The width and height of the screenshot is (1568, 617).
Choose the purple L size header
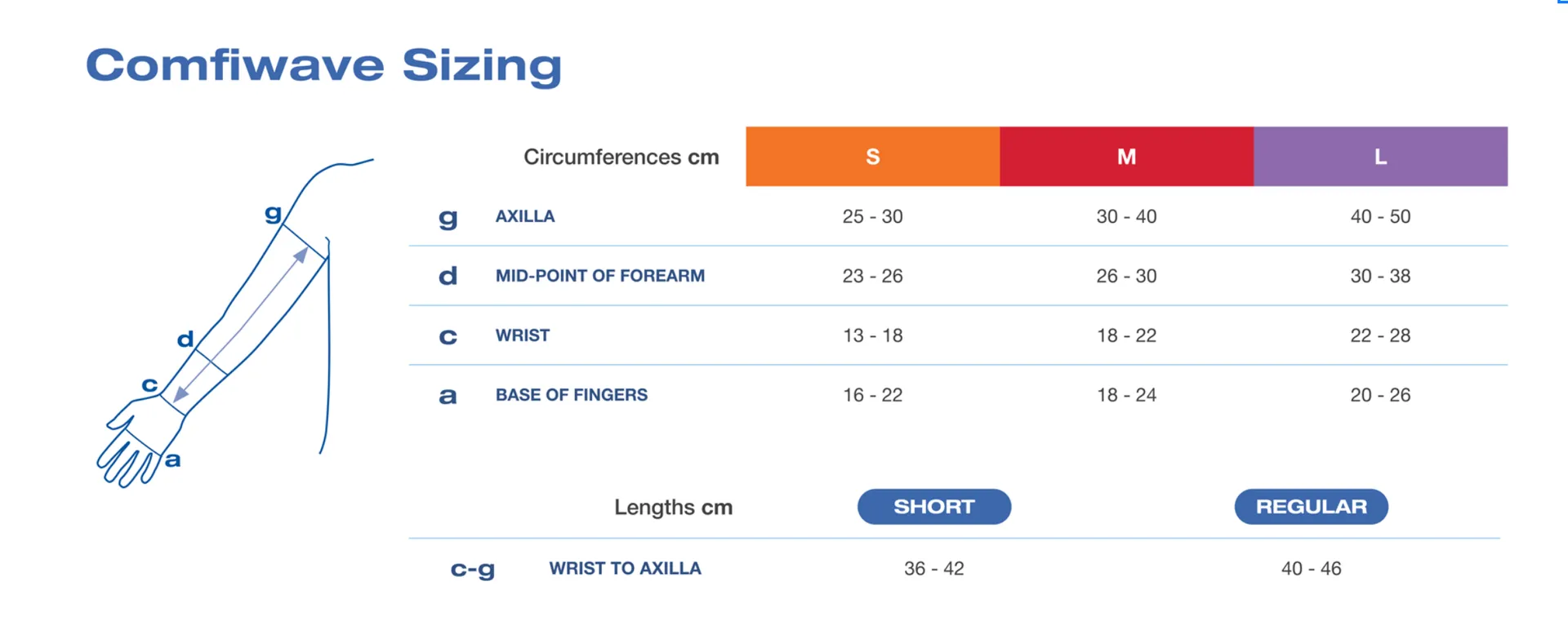point(1380,157)
